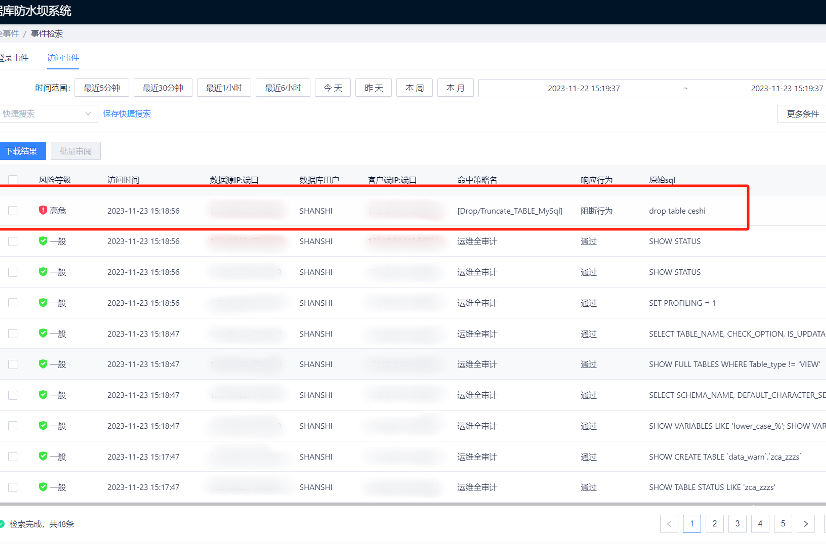Click green shield in SHOW CREATE TABLE row
The width and height of the screenshot is (826, 553).
[x=43, y=456]
